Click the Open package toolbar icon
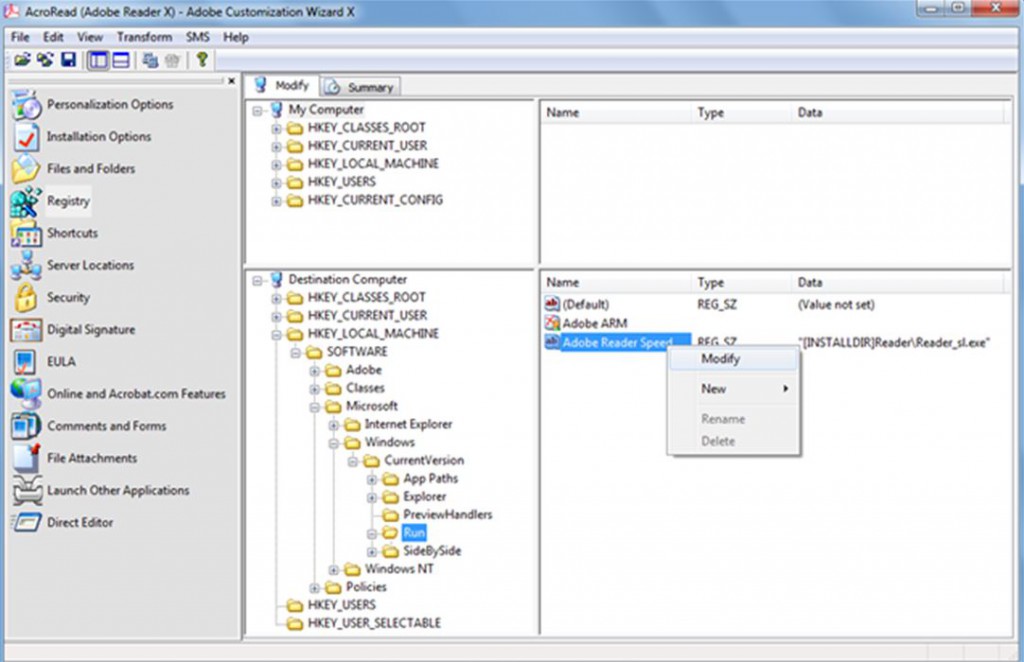 coord(22,60)
